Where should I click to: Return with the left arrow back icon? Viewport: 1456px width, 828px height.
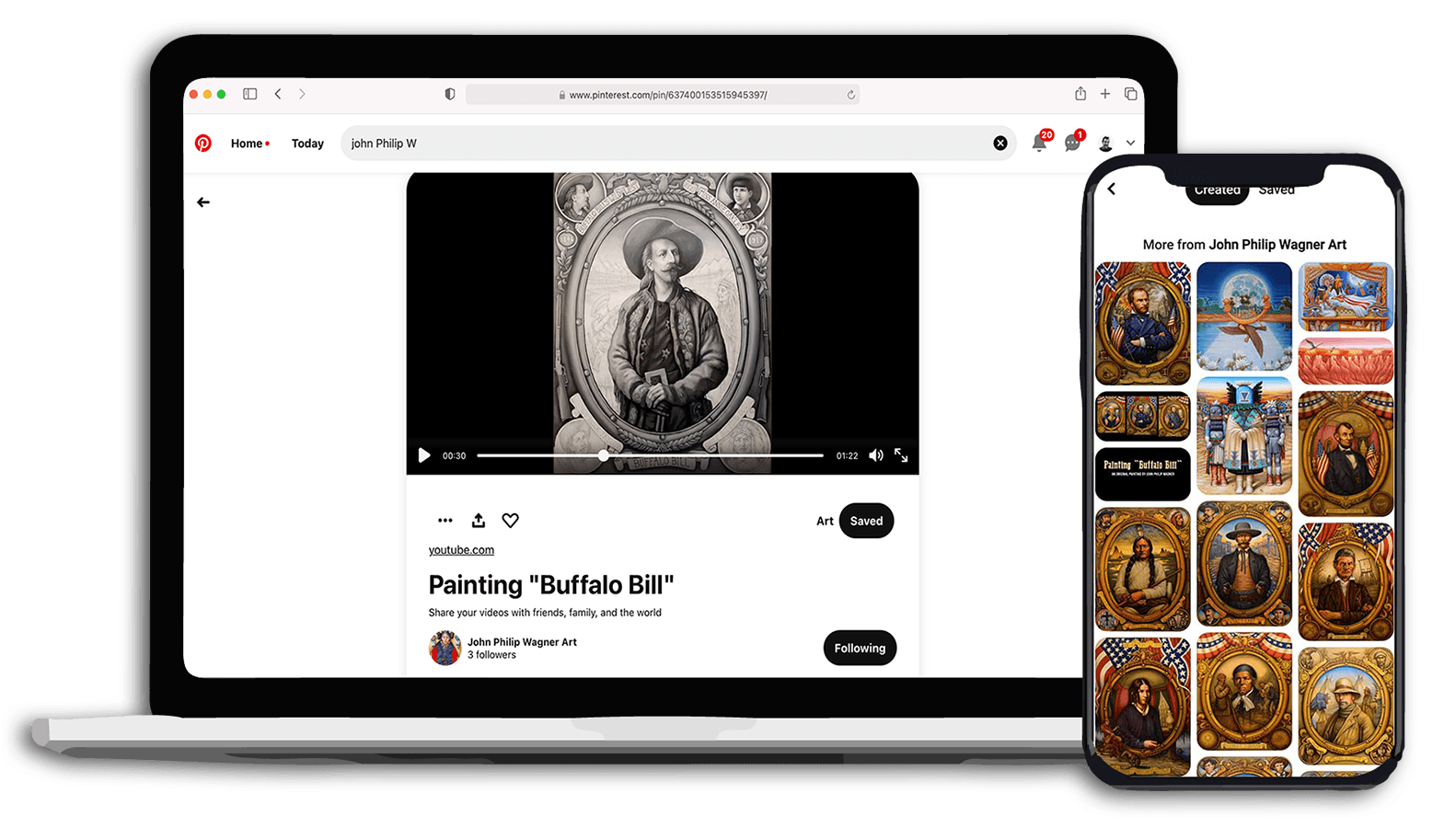click(x=203, y=202)
